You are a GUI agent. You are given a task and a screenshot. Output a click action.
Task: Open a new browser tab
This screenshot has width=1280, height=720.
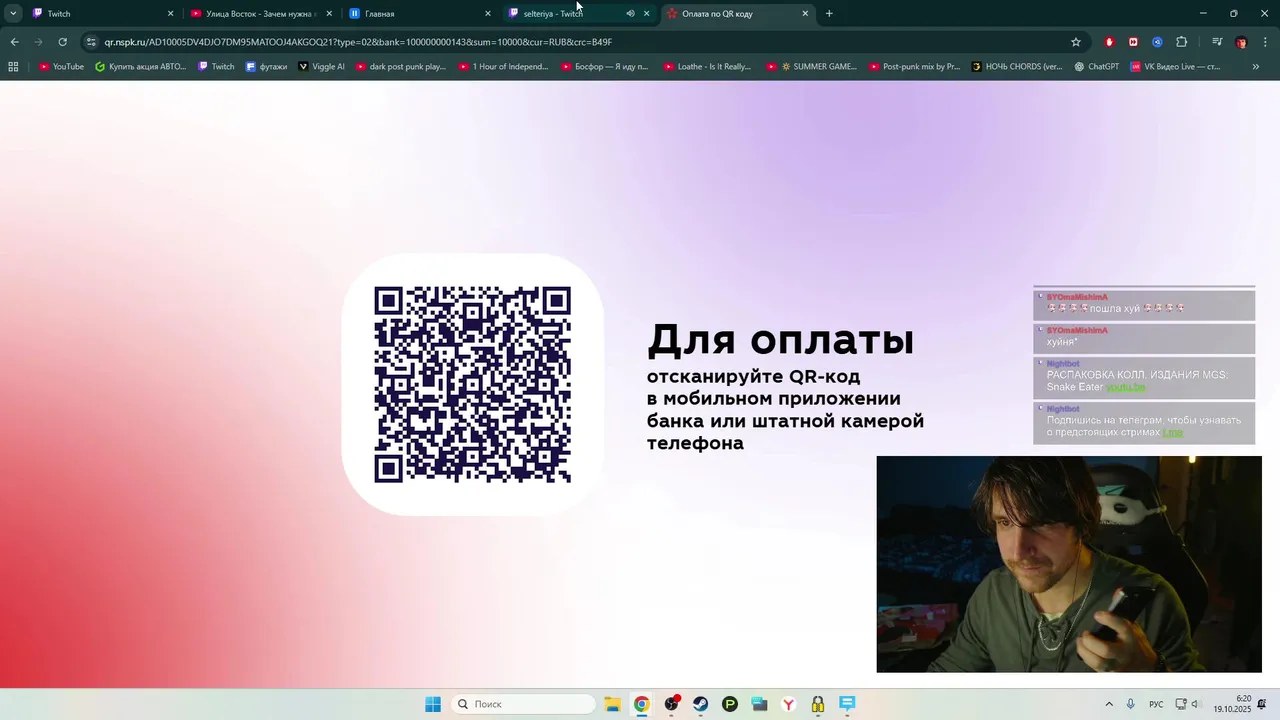829,14
